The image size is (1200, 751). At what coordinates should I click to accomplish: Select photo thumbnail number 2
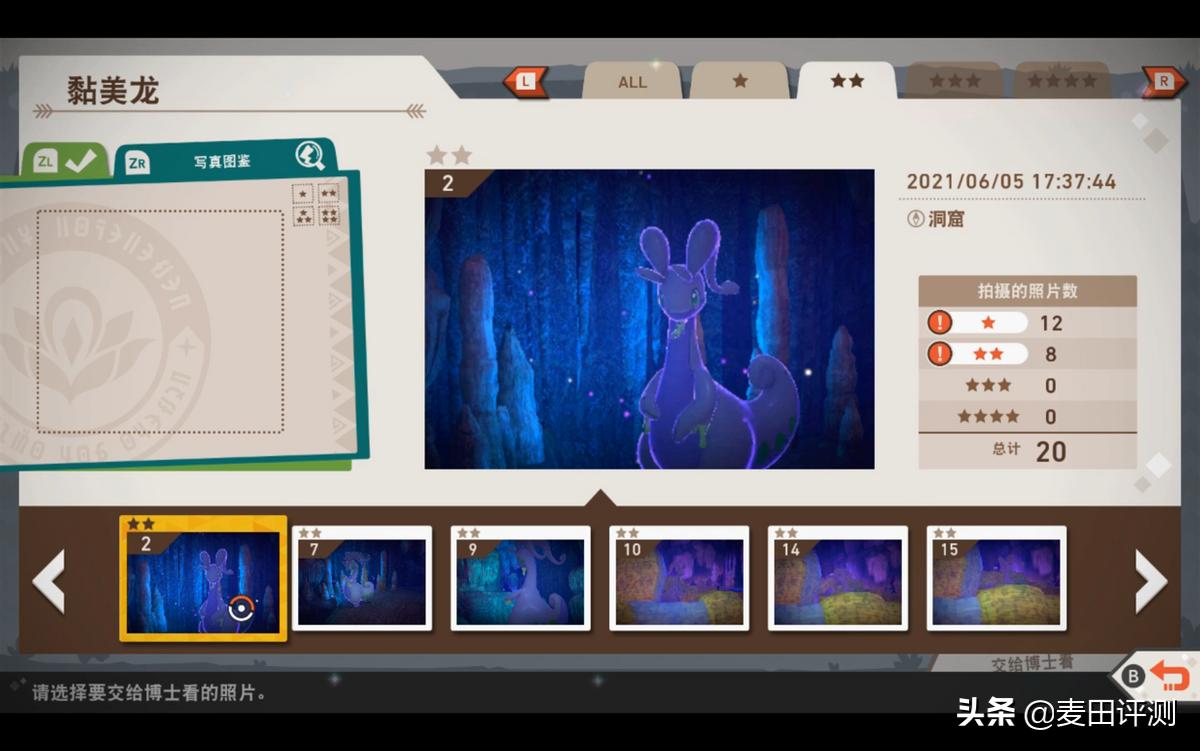click(203, 578)
